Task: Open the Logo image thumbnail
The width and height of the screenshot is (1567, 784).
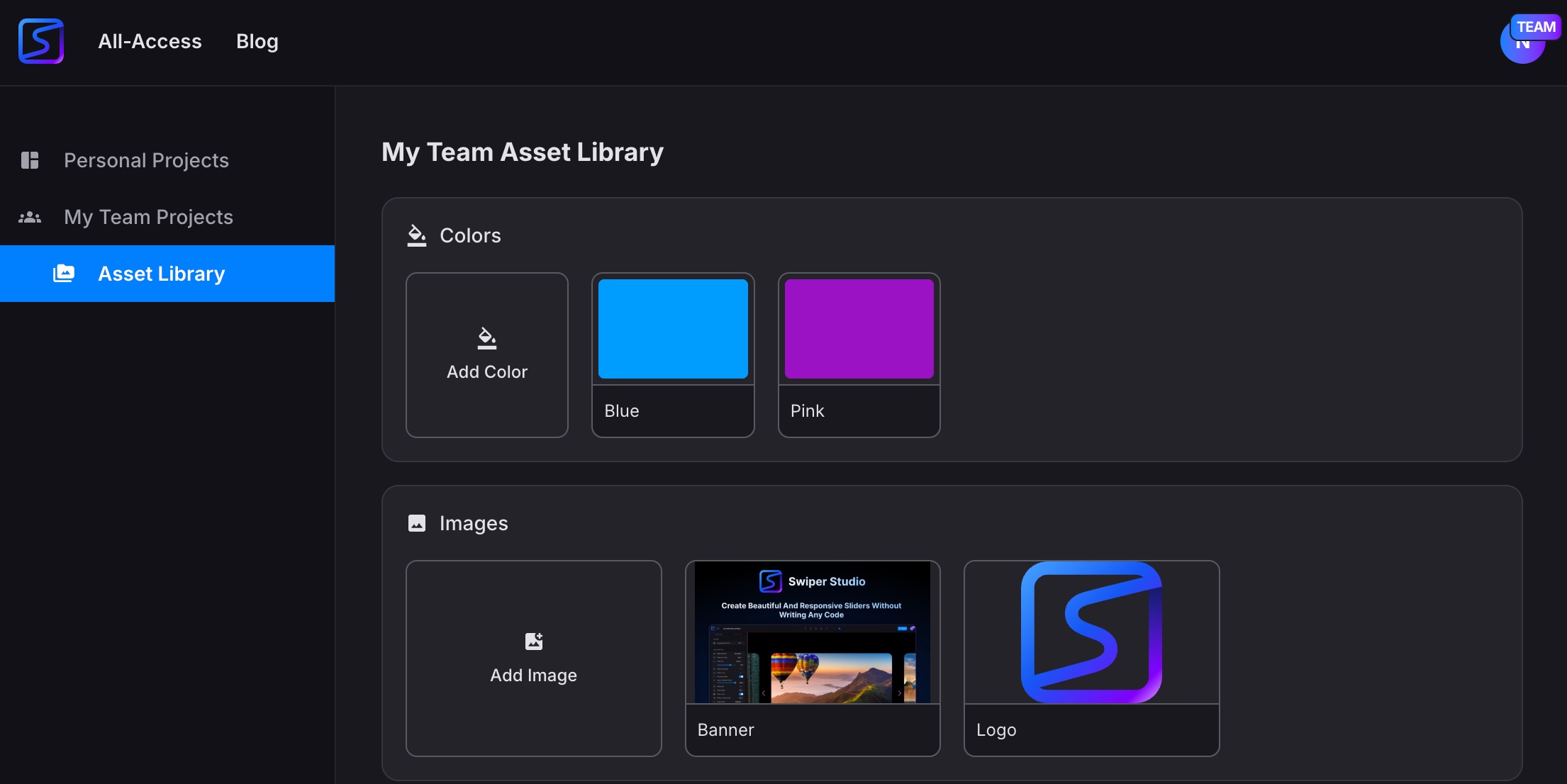Action: click(1092, 632)
